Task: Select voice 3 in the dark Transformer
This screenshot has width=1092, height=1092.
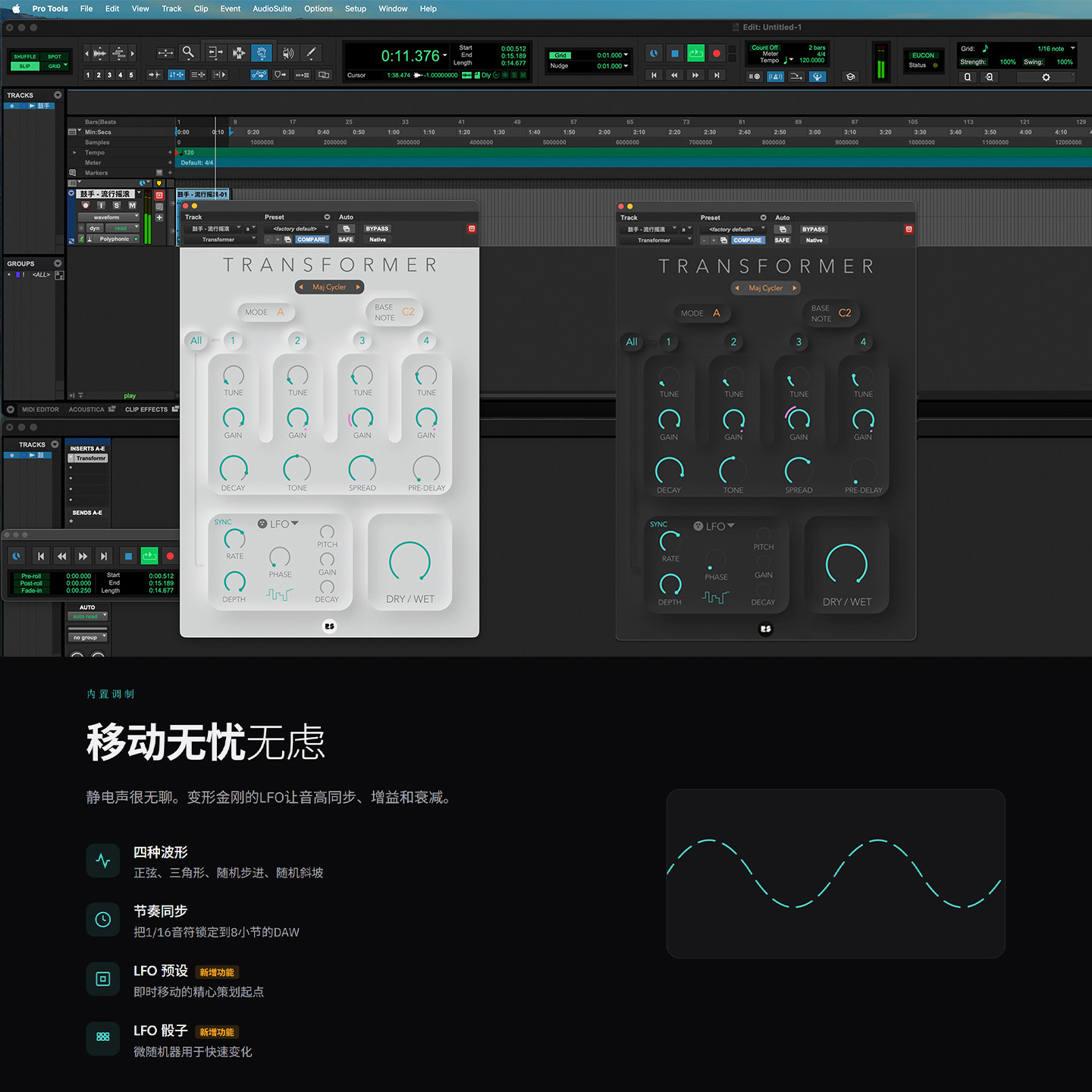Action: 799,342
